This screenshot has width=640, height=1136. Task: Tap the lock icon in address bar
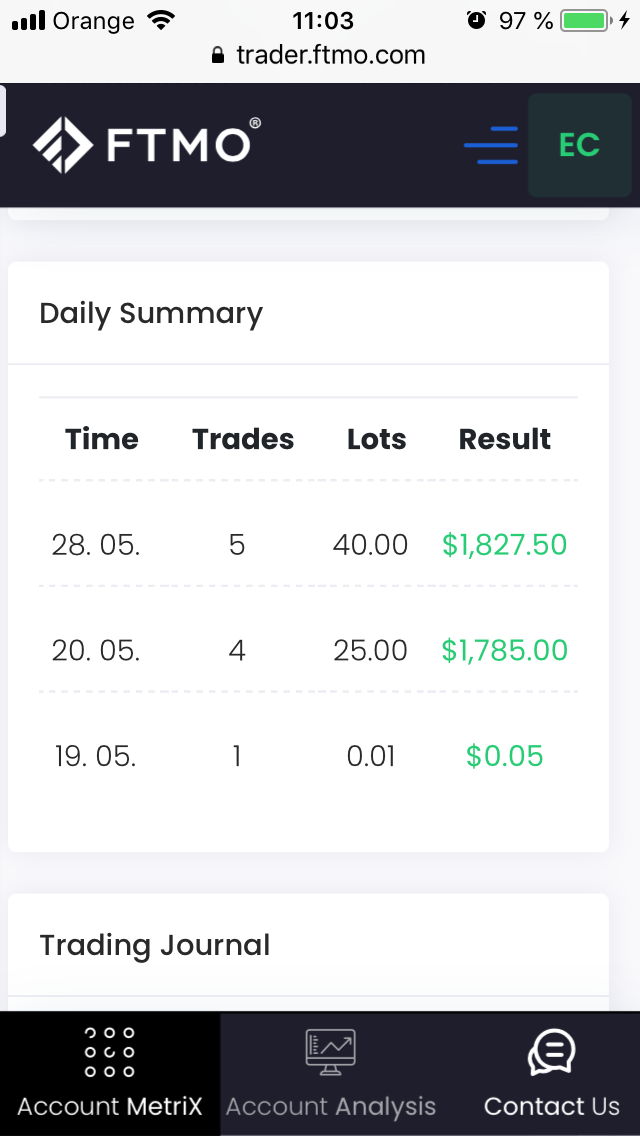(x=219, y=56)
